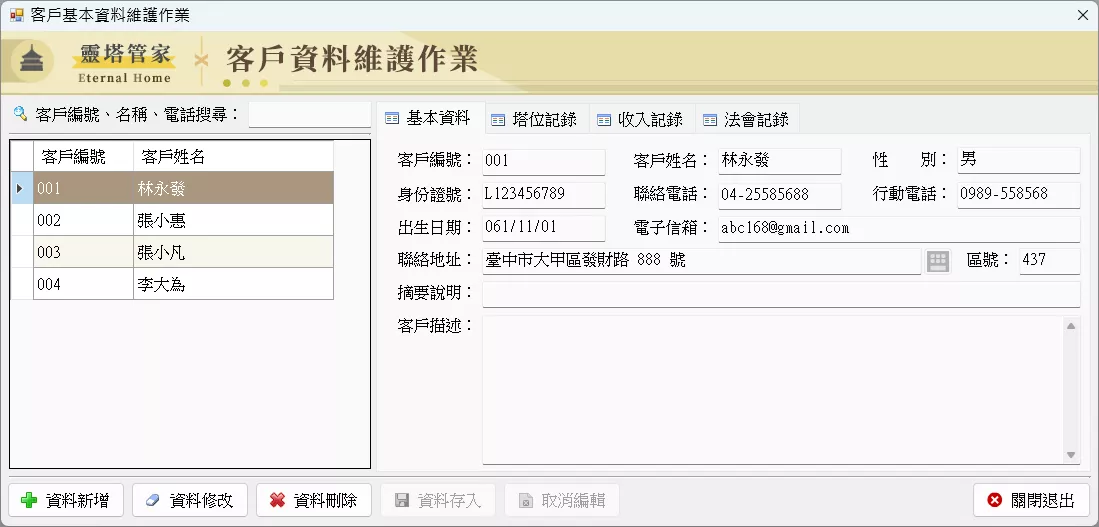This screenshot has height=527, width=1099.
Task: Click the 客戶編號 field showing 001
Action: point(544,161)
